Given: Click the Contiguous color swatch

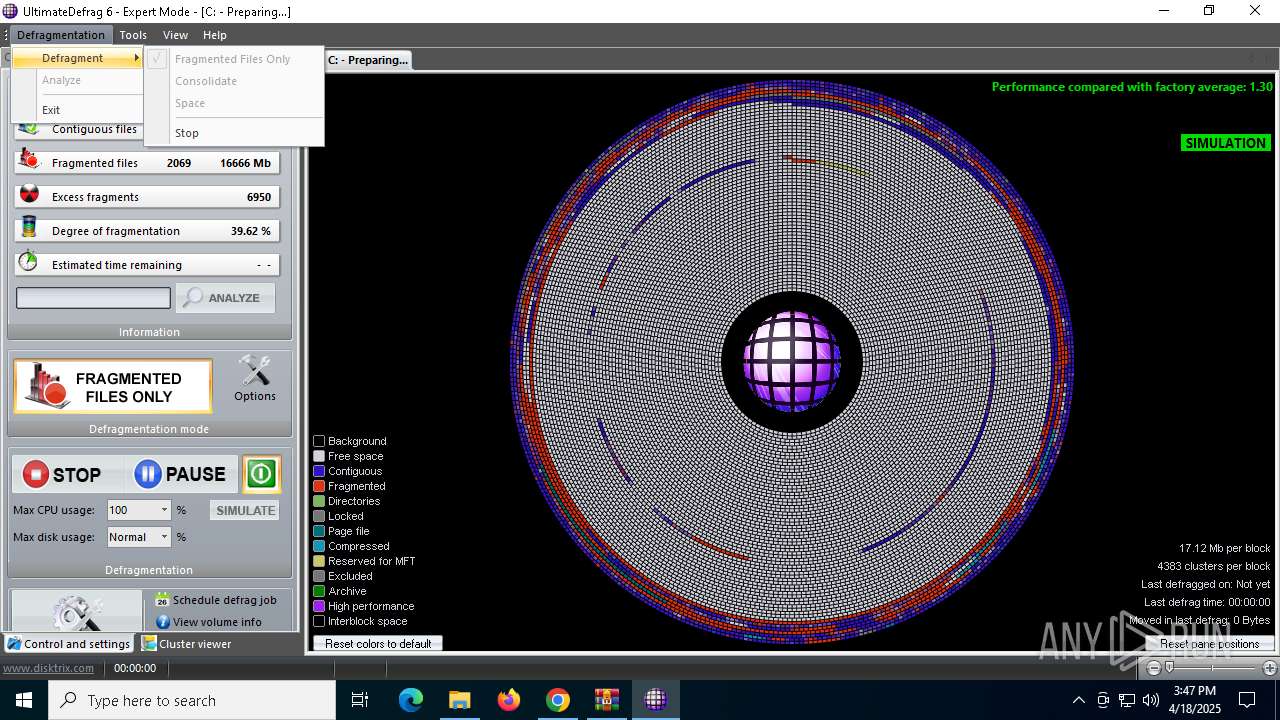Looking at the screenshot, I should click(x=319, y=471).
